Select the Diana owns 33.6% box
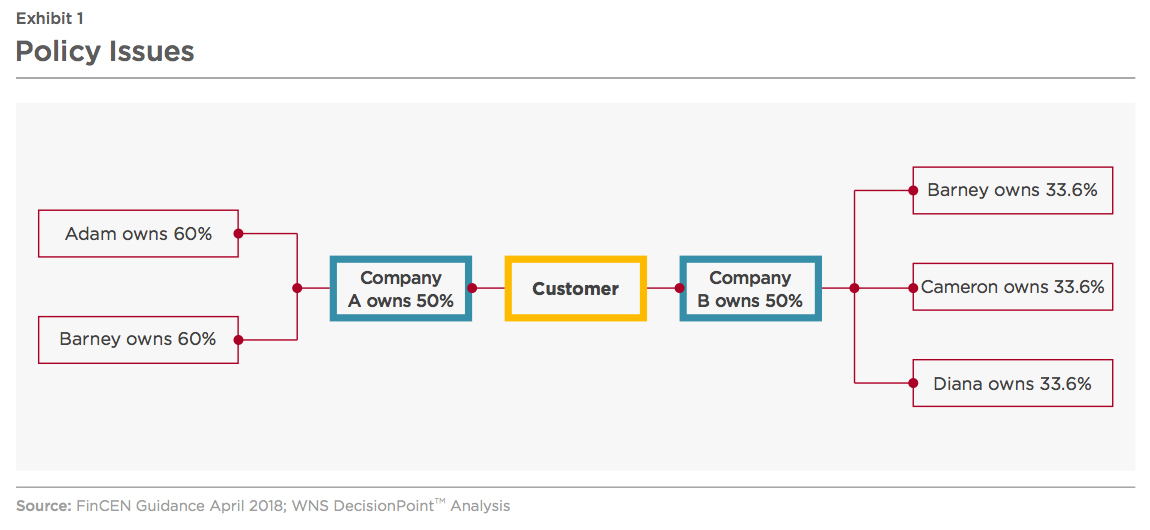The height and width of the screenshot is (530, 1150). click(1012, 383)
